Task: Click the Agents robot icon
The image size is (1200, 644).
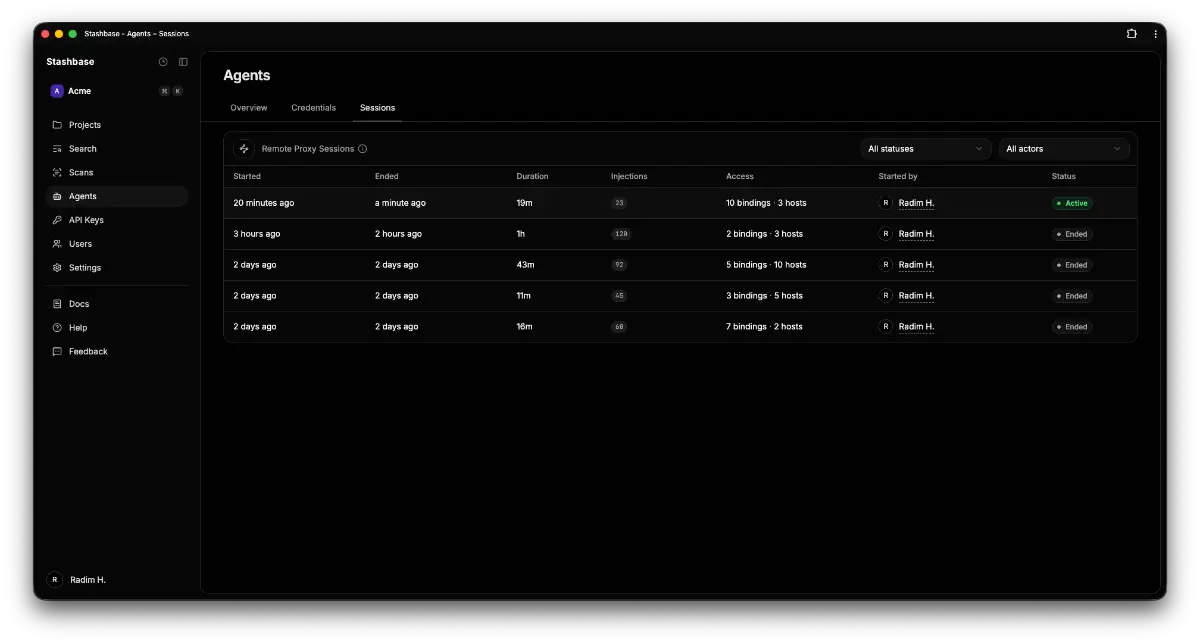Action: 57,197
